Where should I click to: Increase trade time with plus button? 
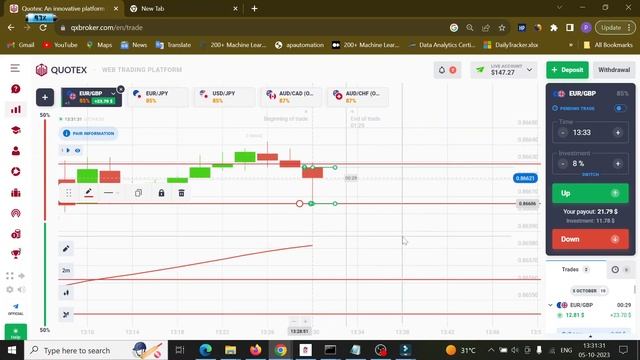click(618, 133)
